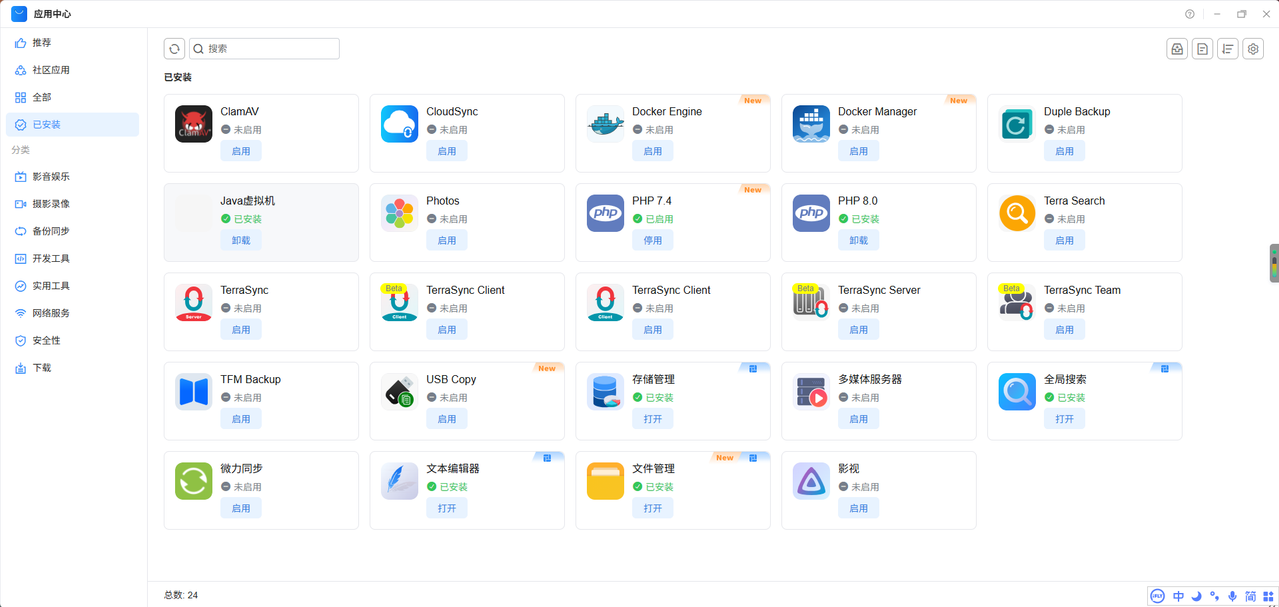The width and height of the screenshot is (1279, 607).
Task: Select 全部 in the sidebar
Action: [x=72, y=97]
